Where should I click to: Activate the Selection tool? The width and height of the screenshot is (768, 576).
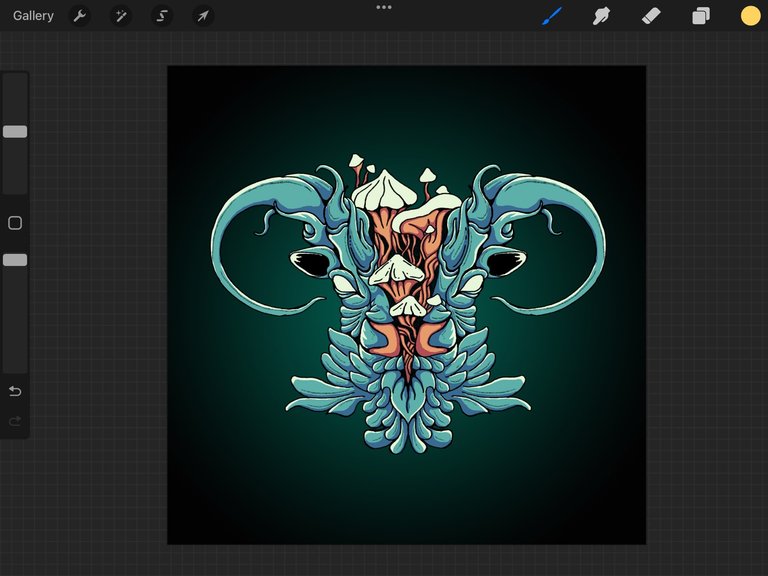click(x=162, y=16)
